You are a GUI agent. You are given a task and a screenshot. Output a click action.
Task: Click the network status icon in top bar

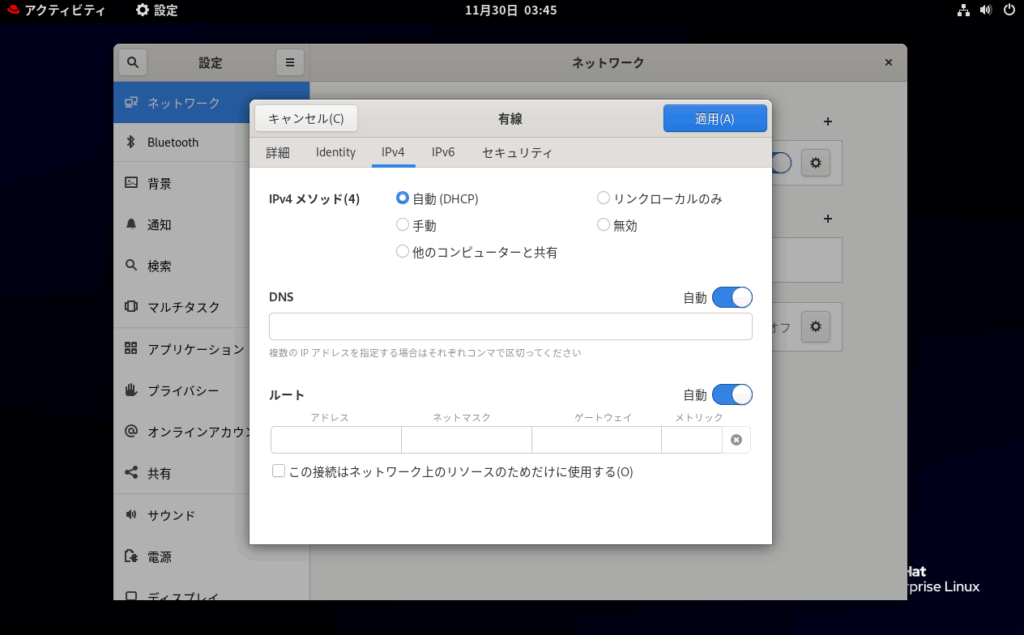tap(963, 10)
